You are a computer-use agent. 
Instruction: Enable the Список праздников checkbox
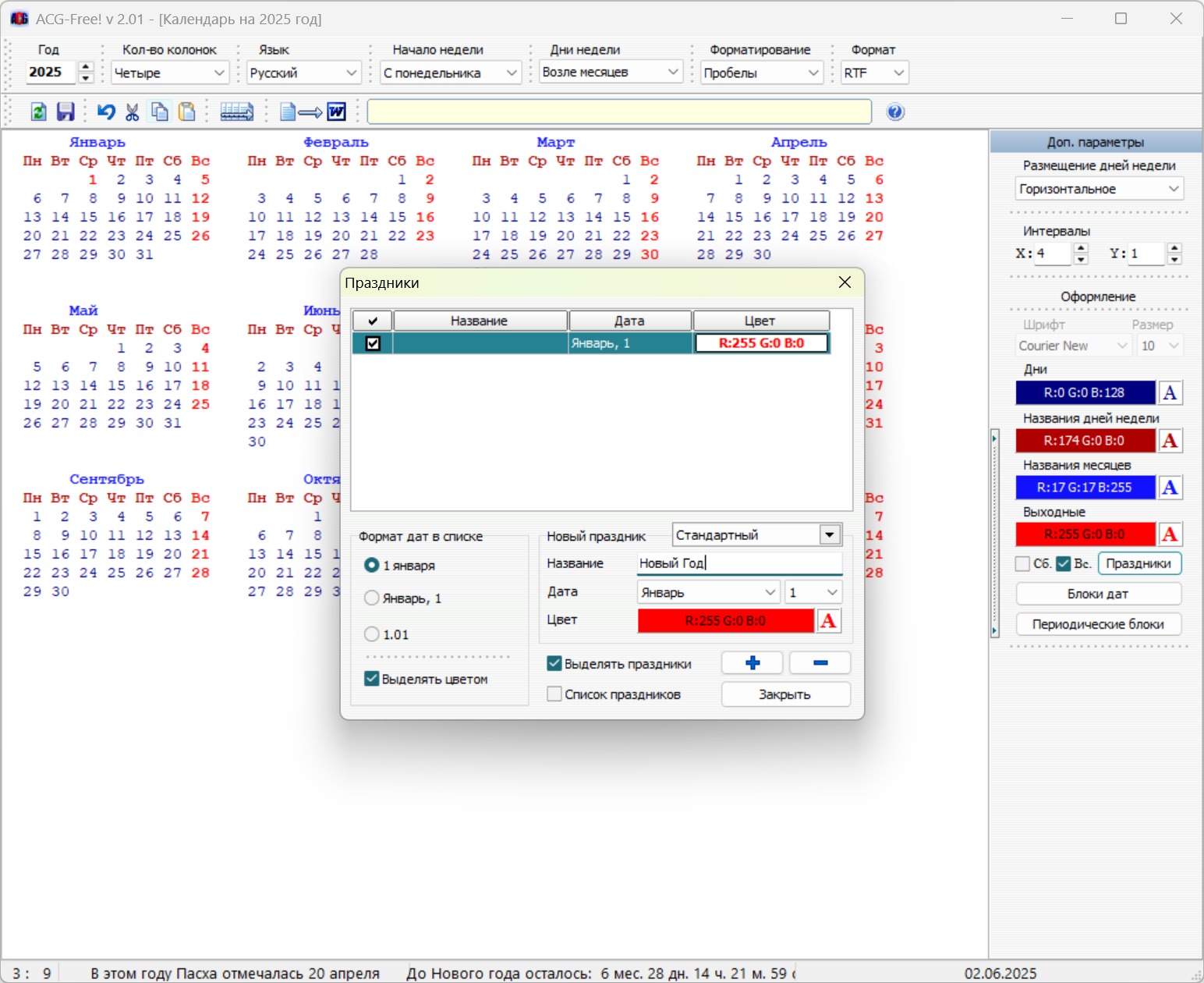pyautogui.click(x=554, y=694)
